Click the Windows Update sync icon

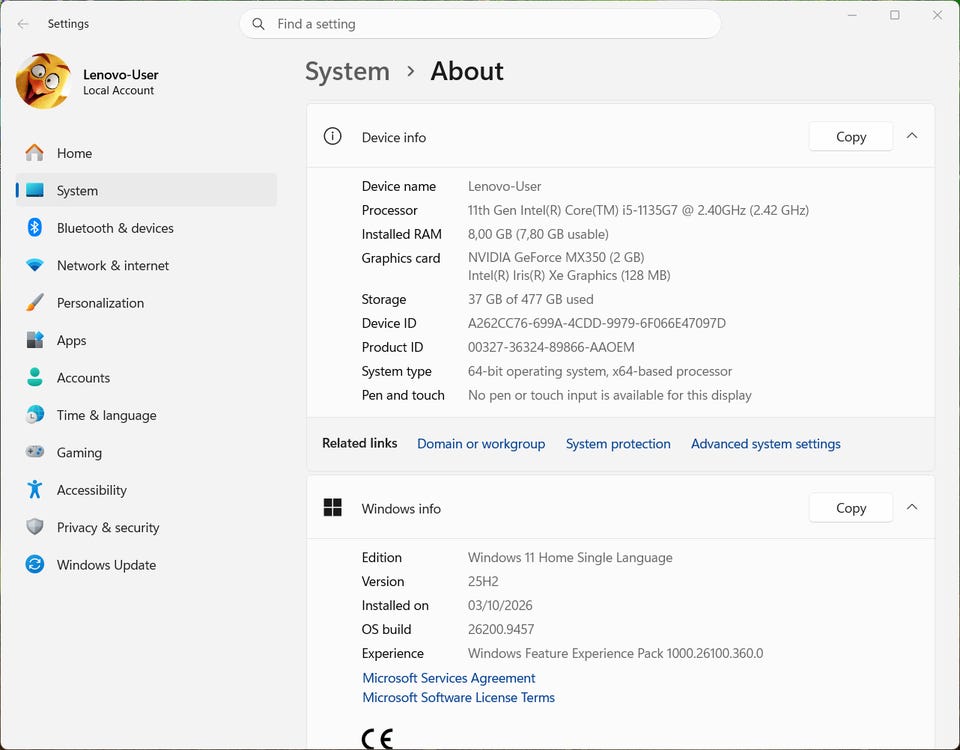tap(34, 564)
